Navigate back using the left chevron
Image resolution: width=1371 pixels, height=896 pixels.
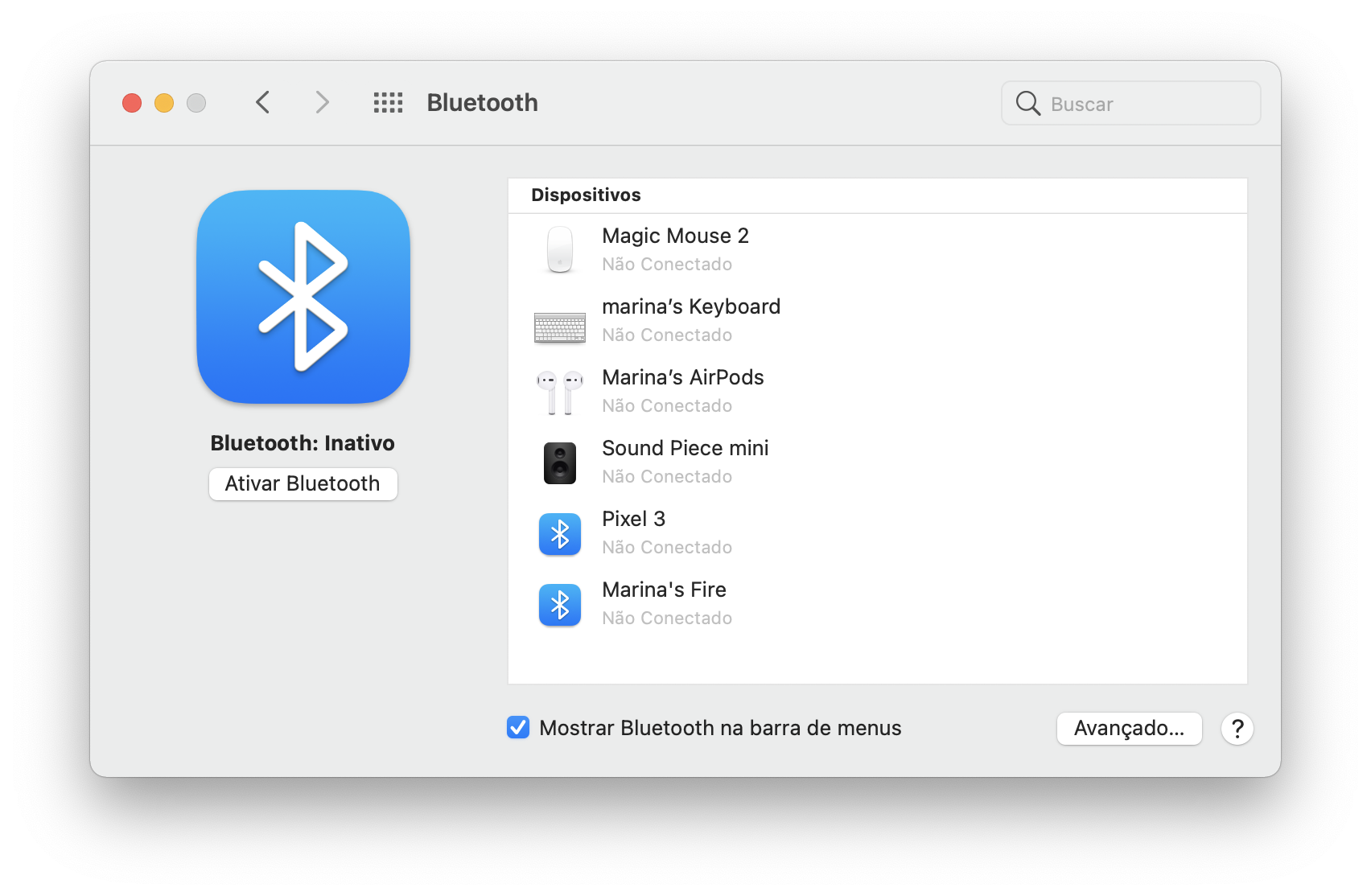(x=262, y=102)
